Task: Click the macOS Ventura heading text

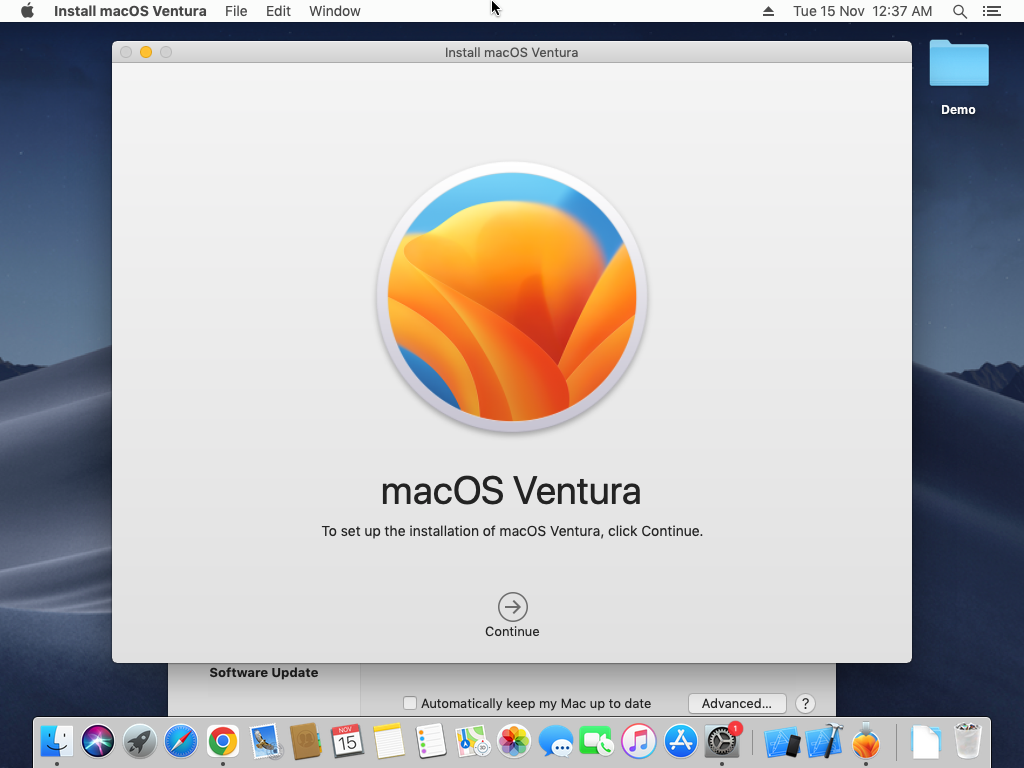Action: (511, 491)
